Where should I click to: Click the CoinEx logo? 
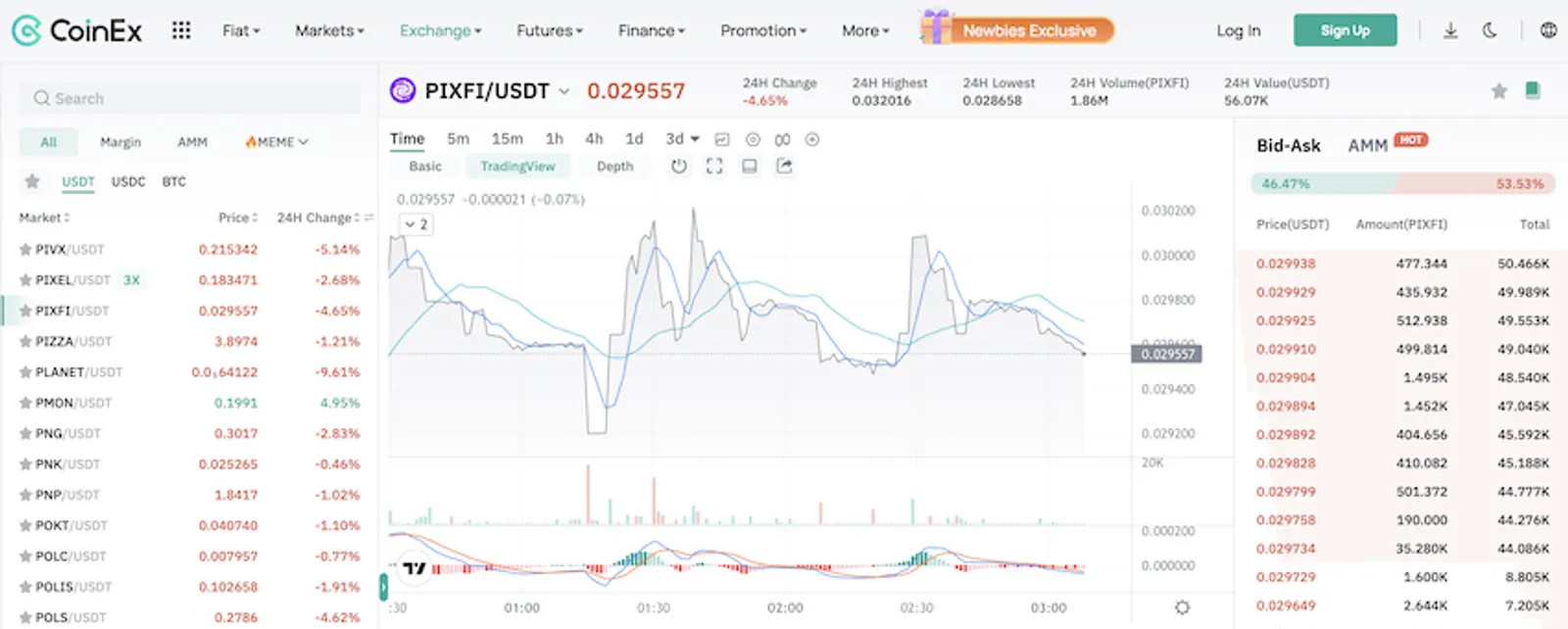(x=76, y=30)
